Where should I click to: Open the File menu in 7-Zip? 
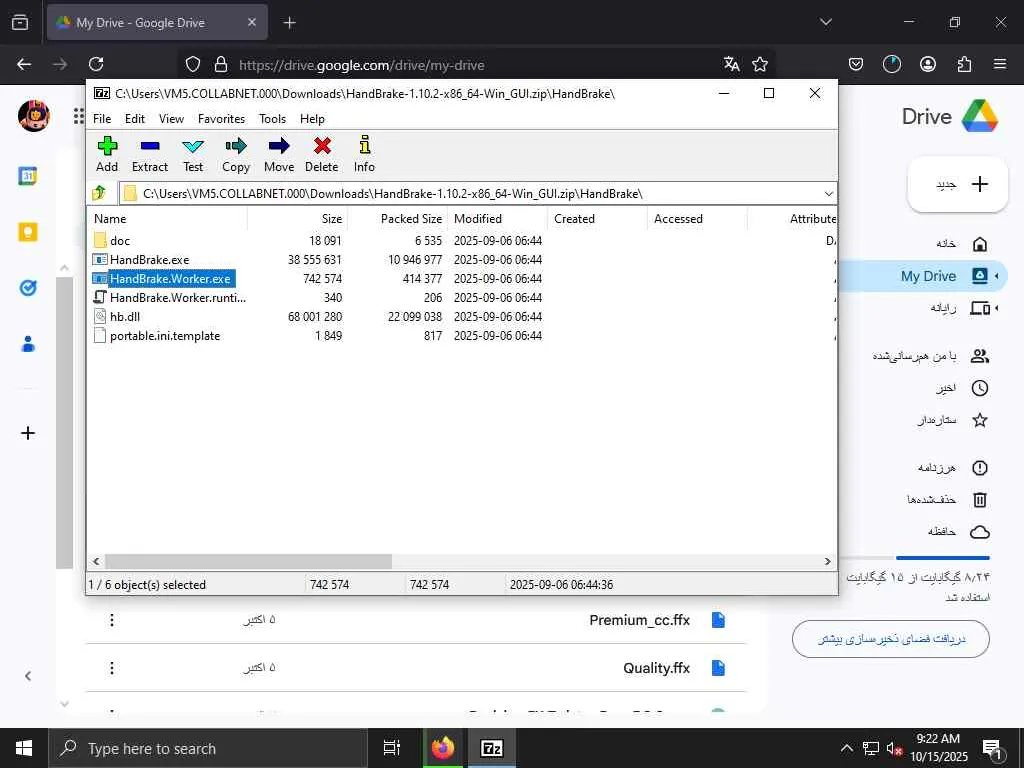[102, 119]
